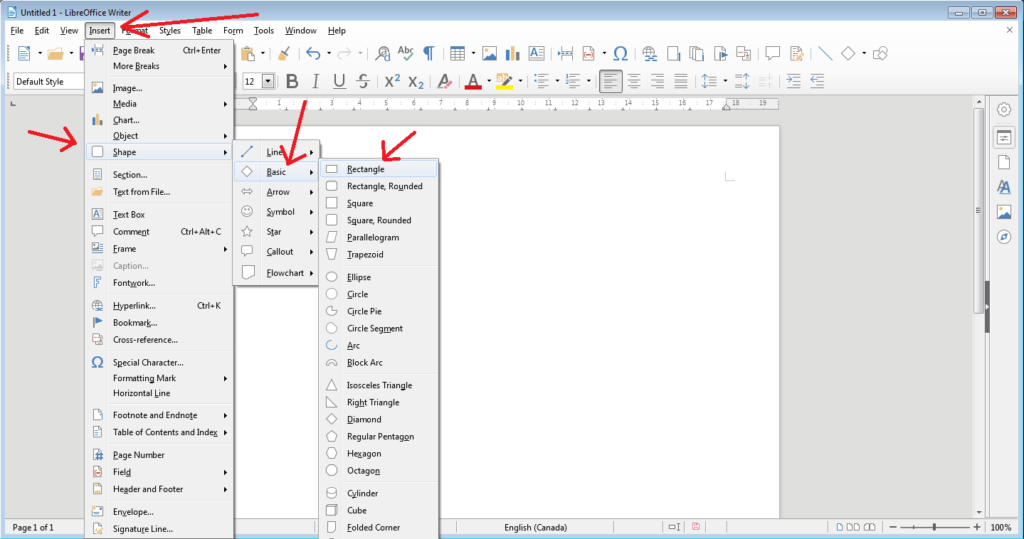Open the Gallery panel in the sidebar
This screenshot has width=1024, height=539.
pos(1003,212)
